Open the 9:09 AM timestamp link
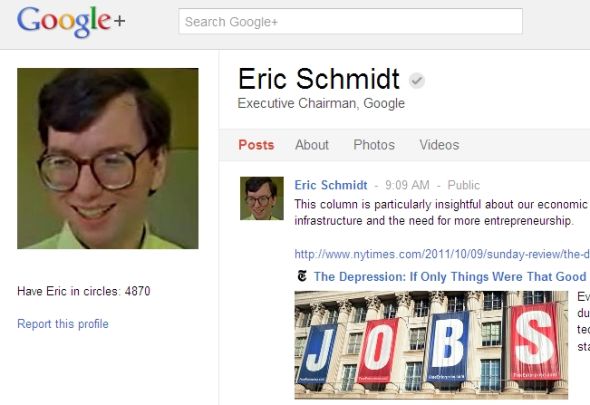Viewport: 590px width, 405px height. click(x=407, y=185)
